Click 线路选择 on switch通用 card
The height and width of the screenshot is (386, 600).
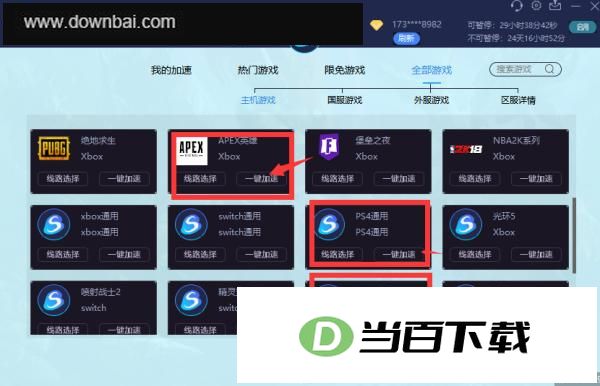(x=200, y=254)
